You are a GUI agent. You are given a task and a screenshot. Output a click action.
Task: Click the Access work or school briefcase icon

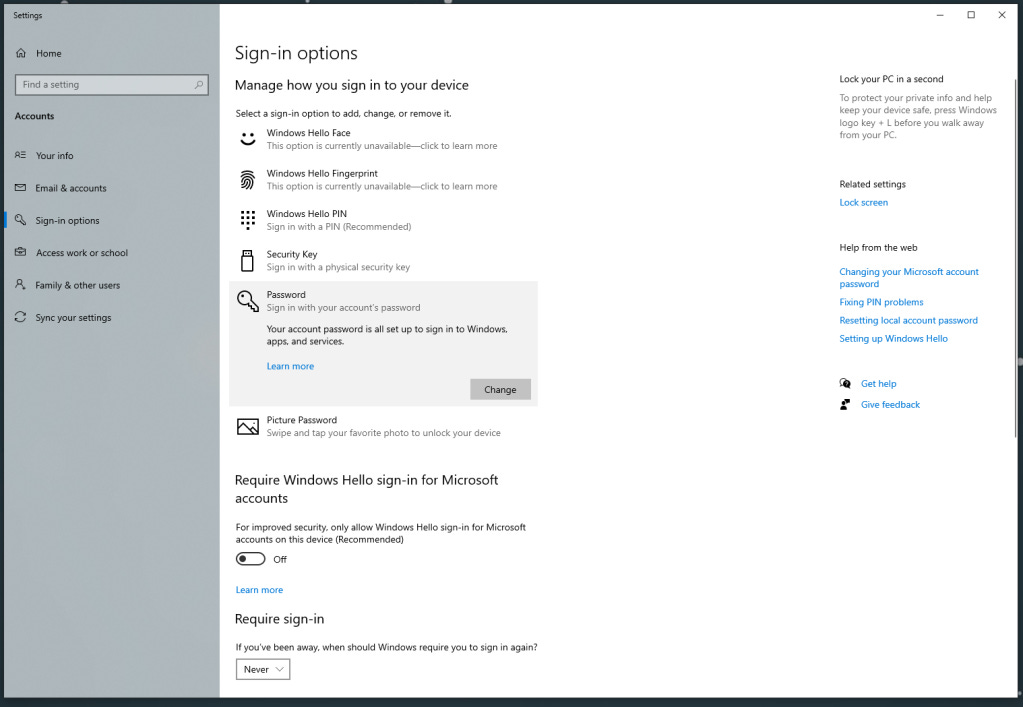point(21,252)
